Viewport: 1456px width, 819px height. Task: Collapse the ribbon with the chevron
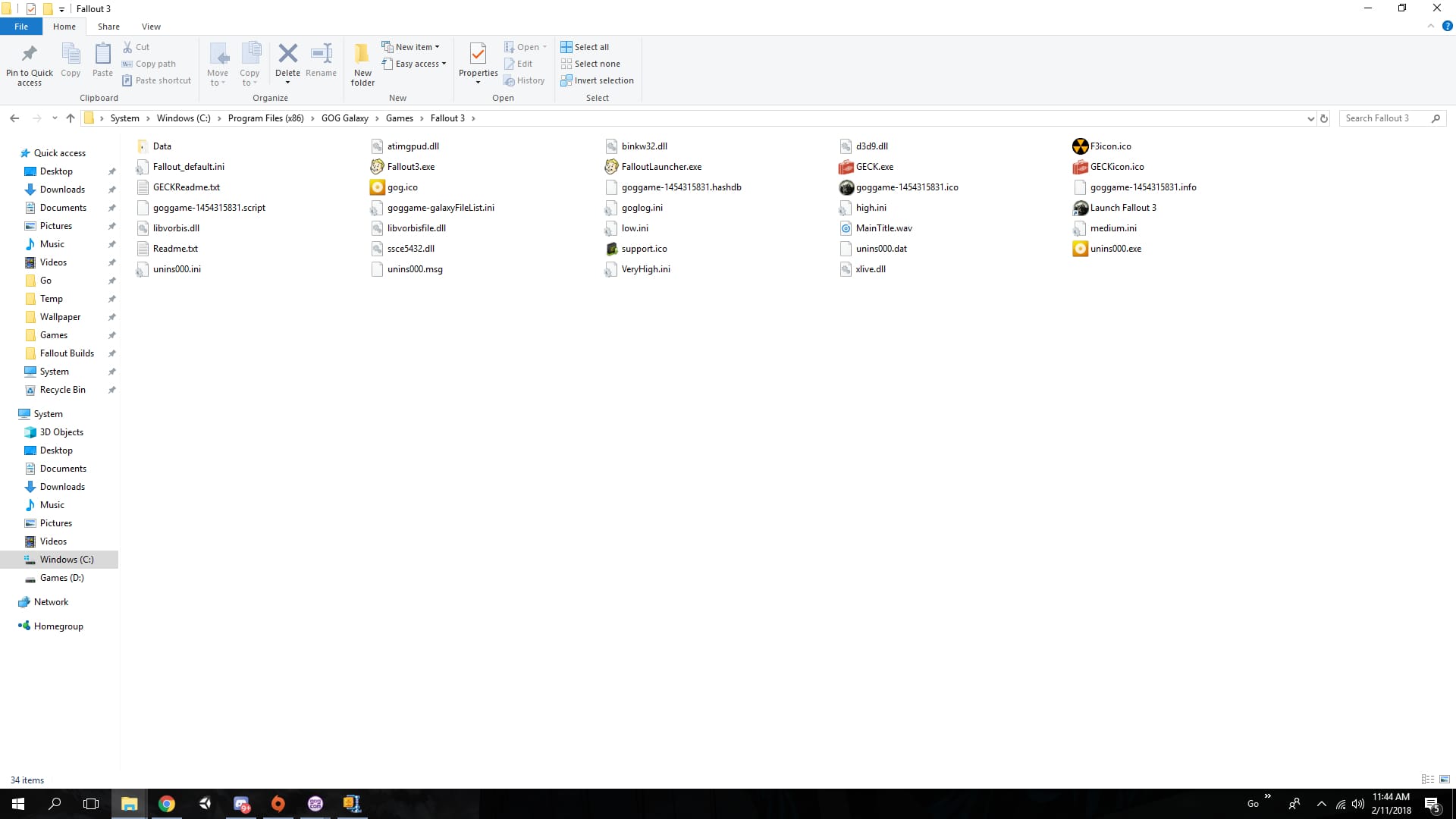click(1431, 26)
